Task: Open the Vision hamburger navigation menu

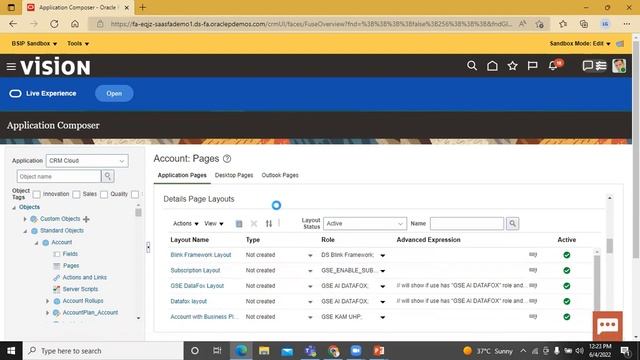Action: pos(11,66)
